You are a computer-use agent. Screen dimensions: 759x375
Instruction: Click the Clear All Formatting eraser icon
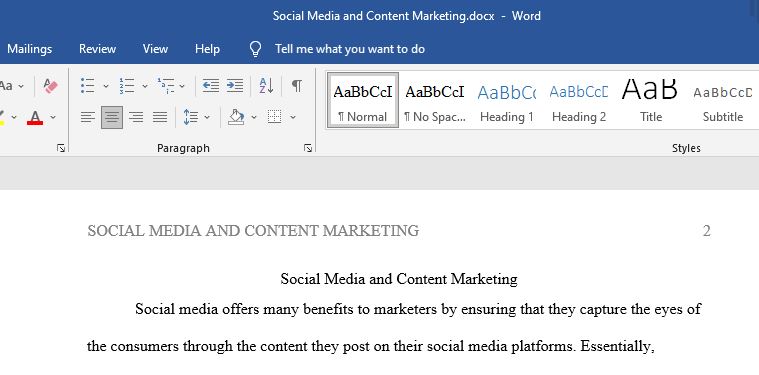[50, 86]
